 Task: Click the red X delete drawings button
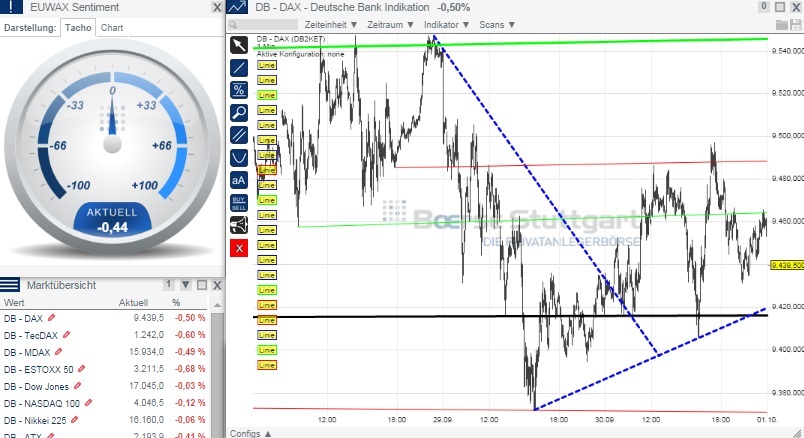(239, 249)
